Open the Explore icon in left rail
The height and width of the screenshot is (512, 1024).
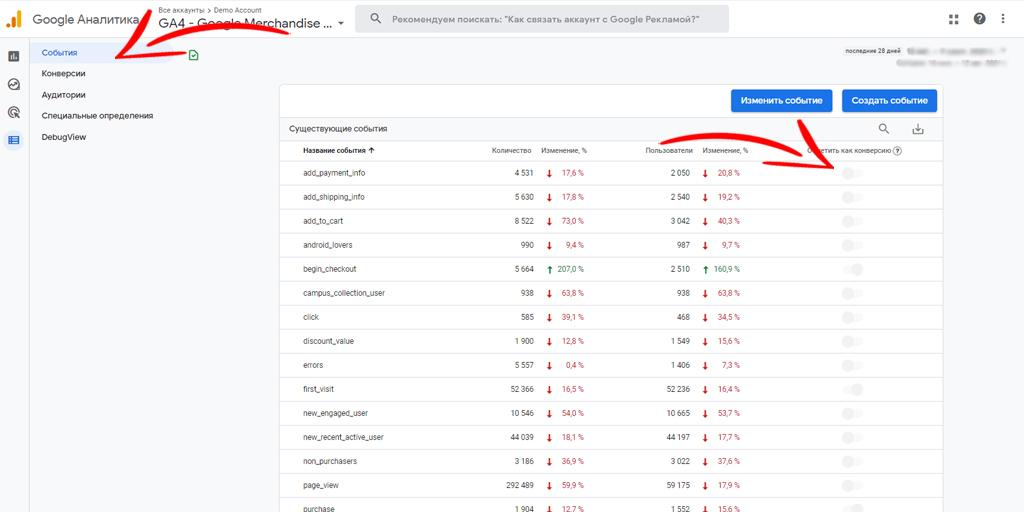[14, 85]
